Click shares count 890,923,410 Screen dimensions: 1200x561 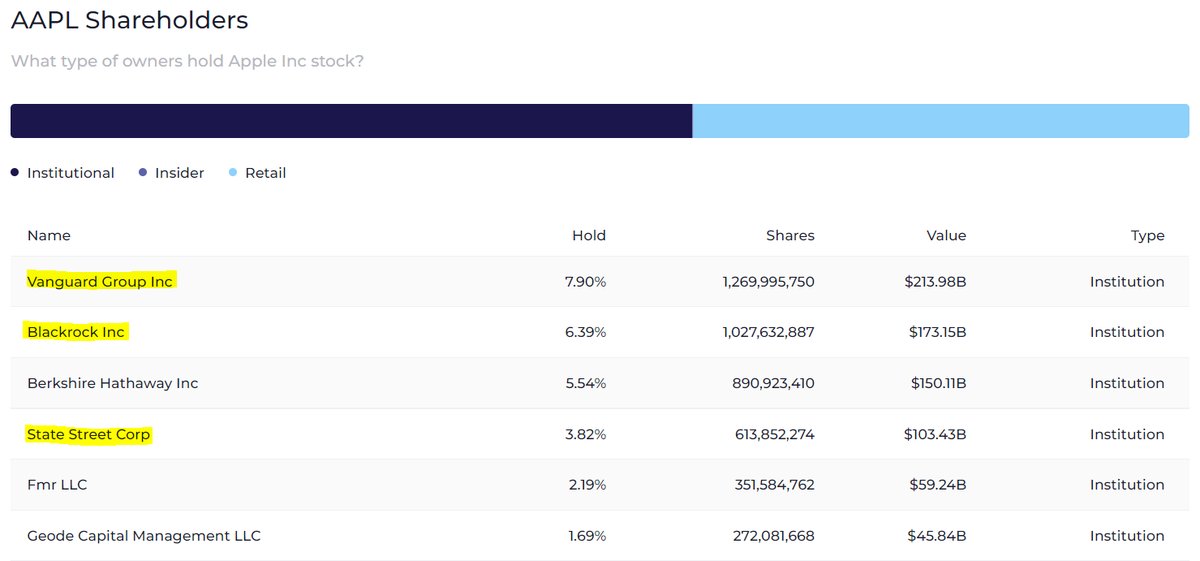point(773,383)
